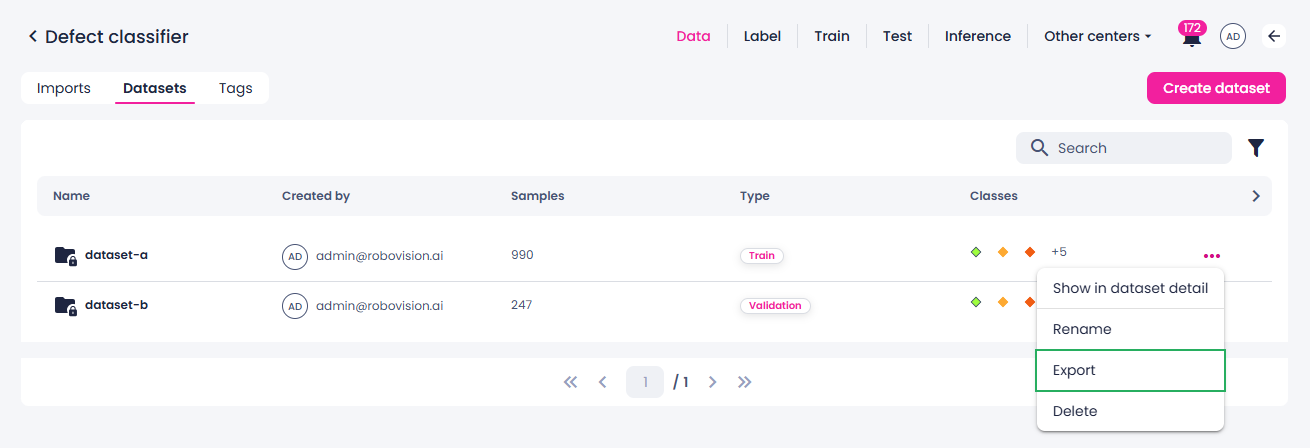Viewport: 1310px width, 448px height.
Task: Click the Created by column header
Action: [316, 196]
